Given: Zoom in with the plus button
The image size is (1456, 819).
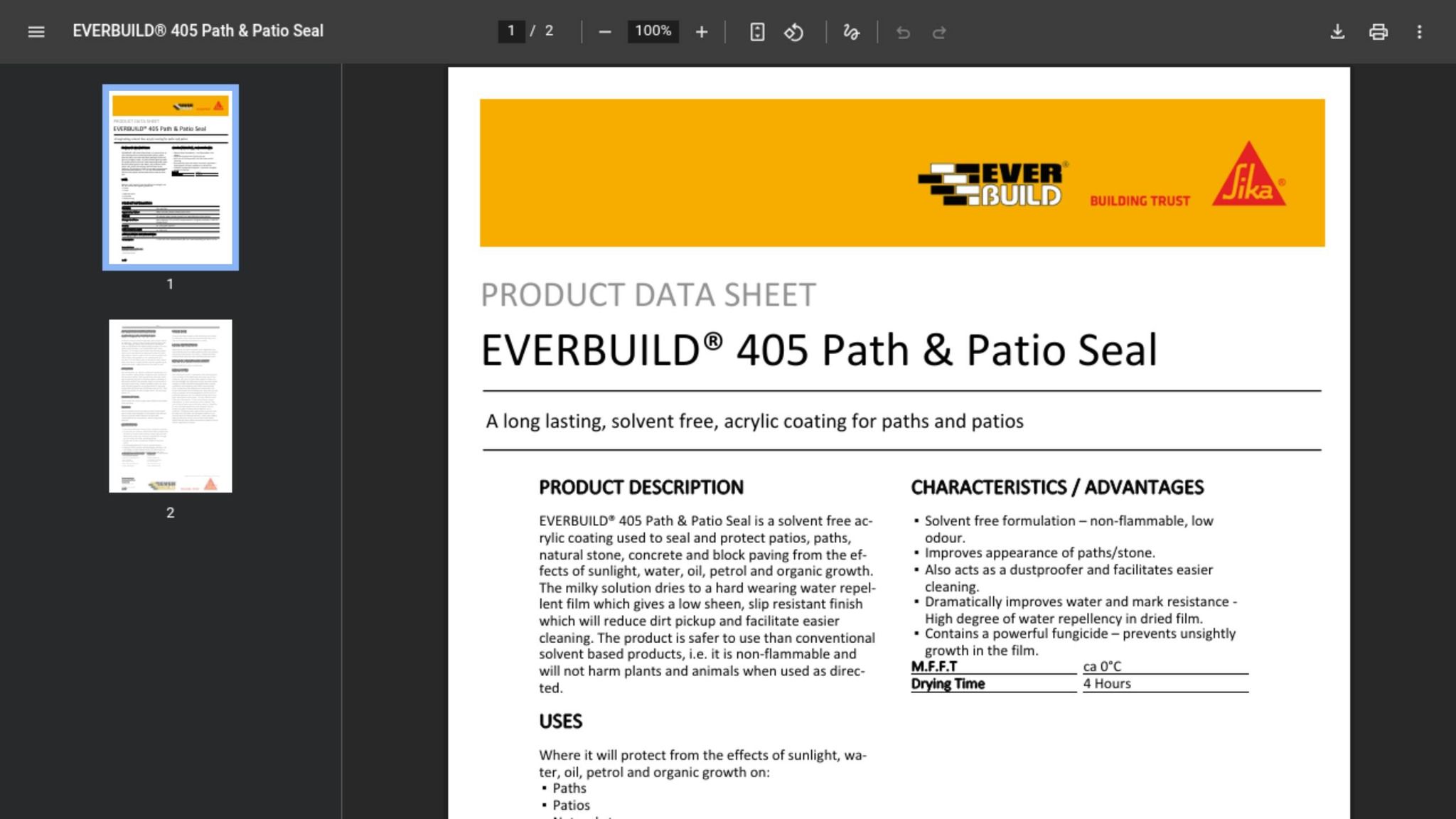Looking at the screenshot, I should (x=702, y=32).
